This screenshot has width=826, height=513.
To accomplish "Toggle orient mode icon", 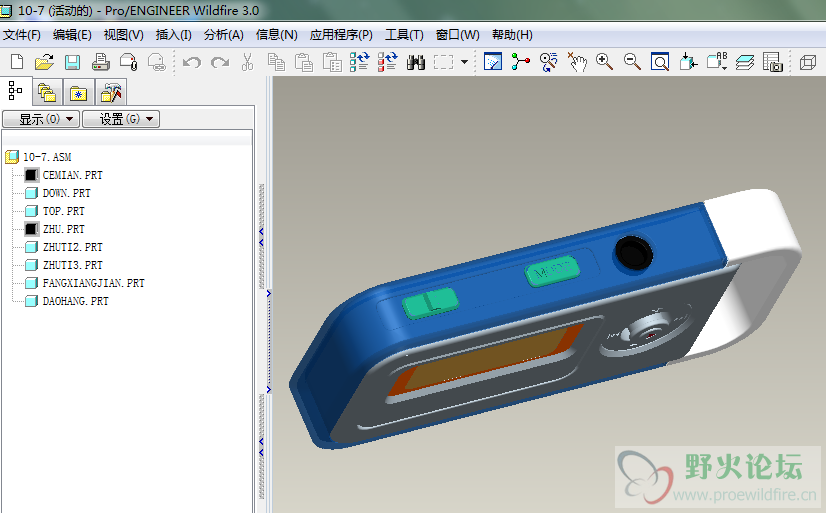I will click(x=548, y=62).
